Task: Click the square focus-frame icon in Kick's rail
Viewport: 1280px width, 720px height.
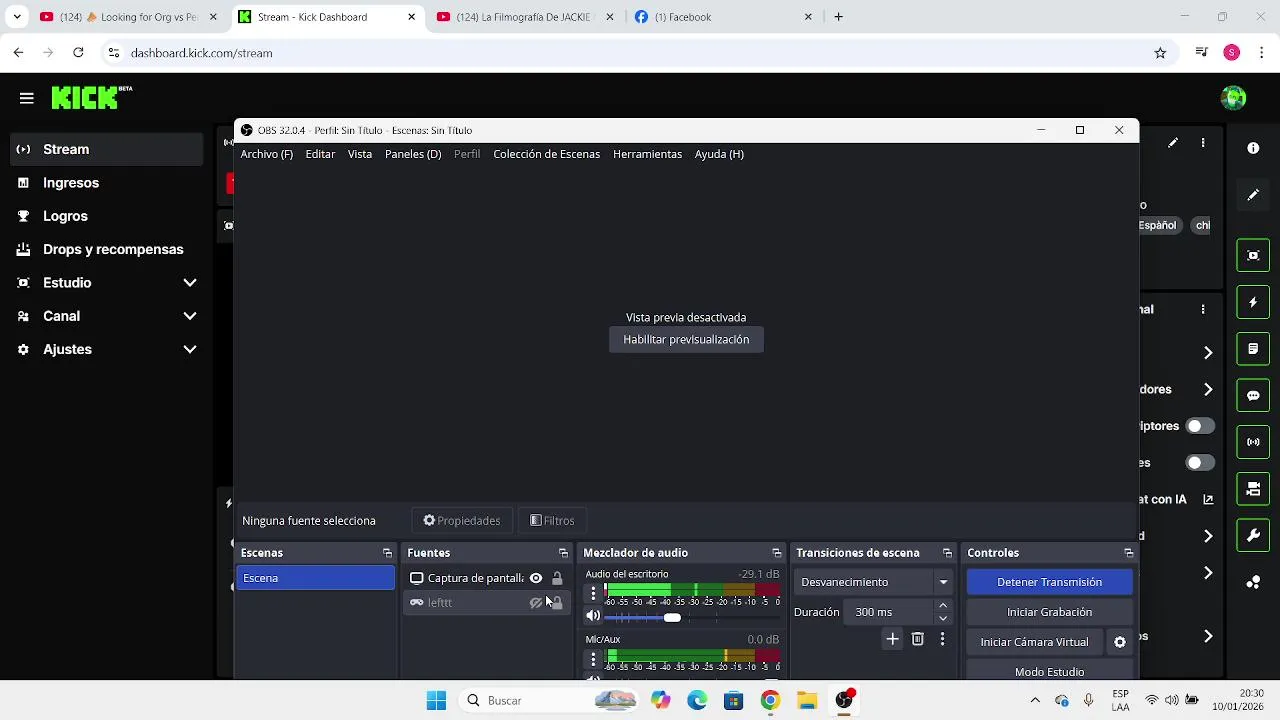Action: pyautogui.click(x=1253, y=255)
